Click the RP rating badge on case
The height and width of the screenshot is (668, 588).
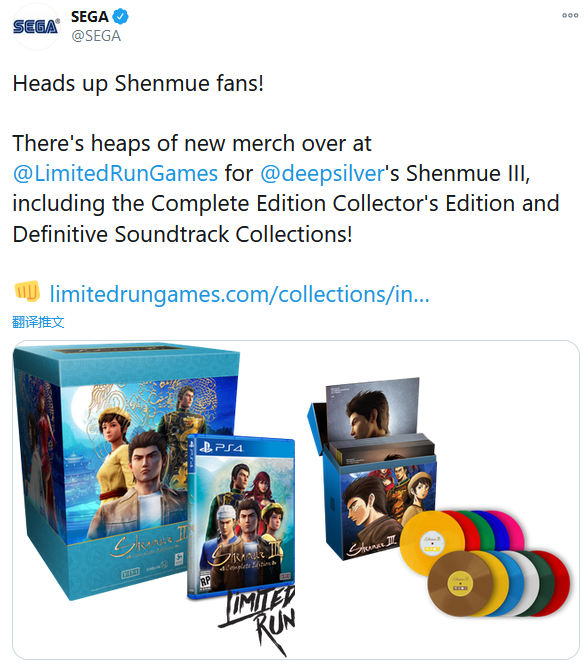click(x=205, y=582)
